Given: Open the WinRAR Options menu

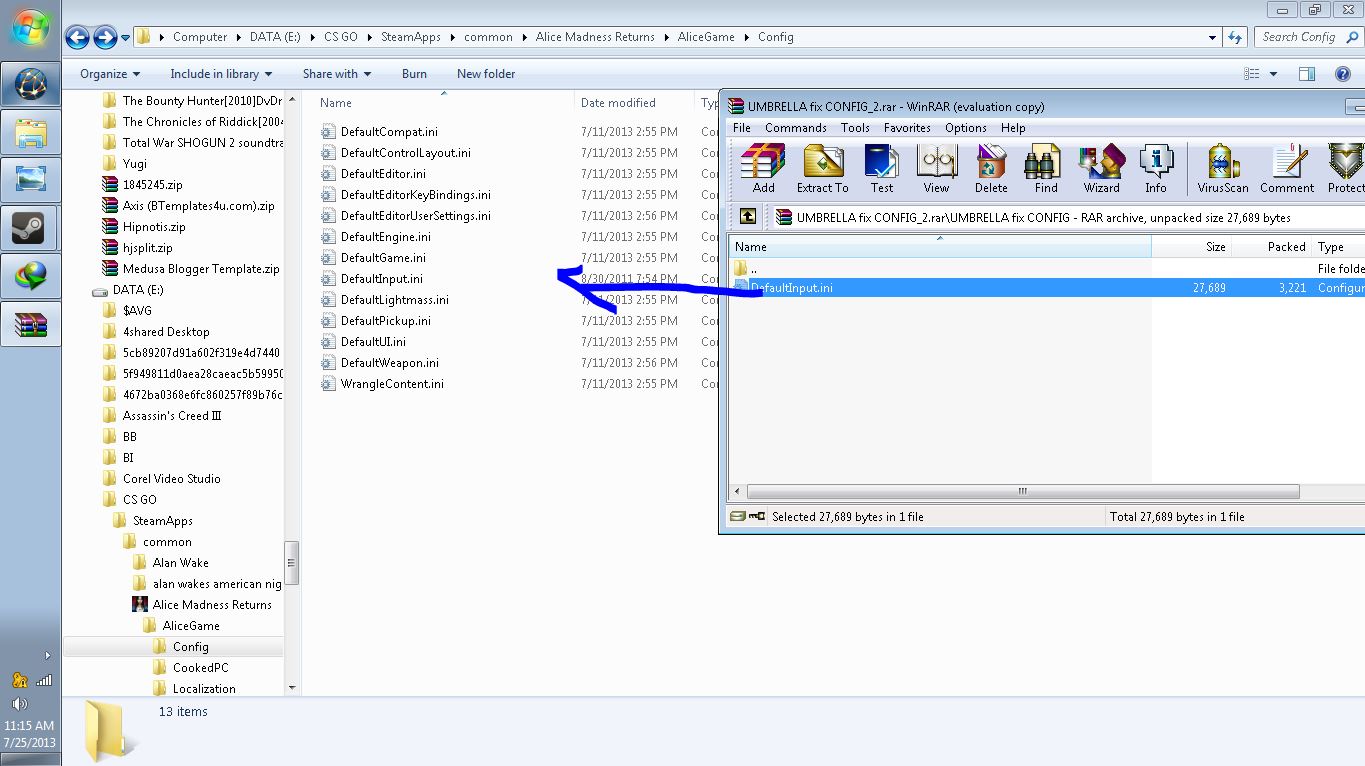Looking at the screenshot, I should pyautogui.click(x=966, y=128).
